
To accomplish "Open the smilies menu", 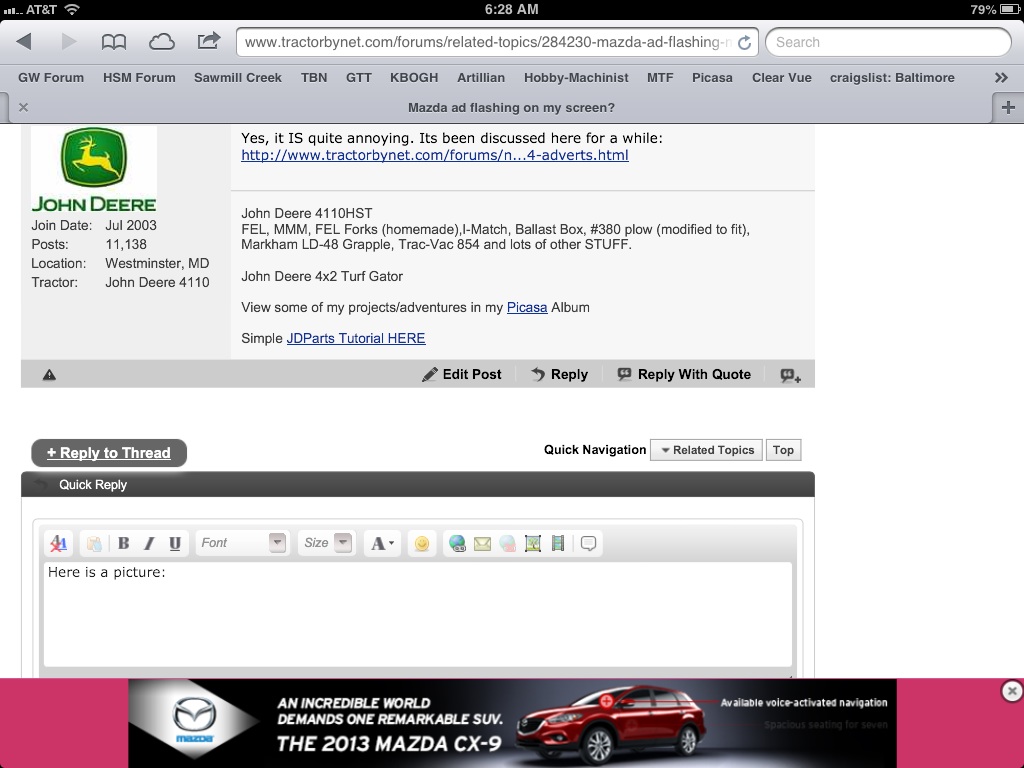I will click(x=422, y=543).
